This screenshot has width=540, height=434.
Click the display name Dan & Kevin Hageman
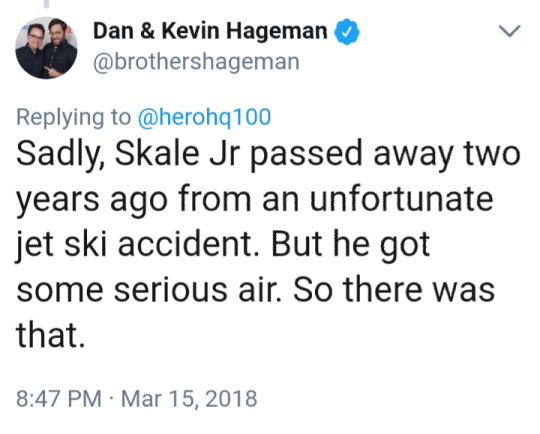210,31
